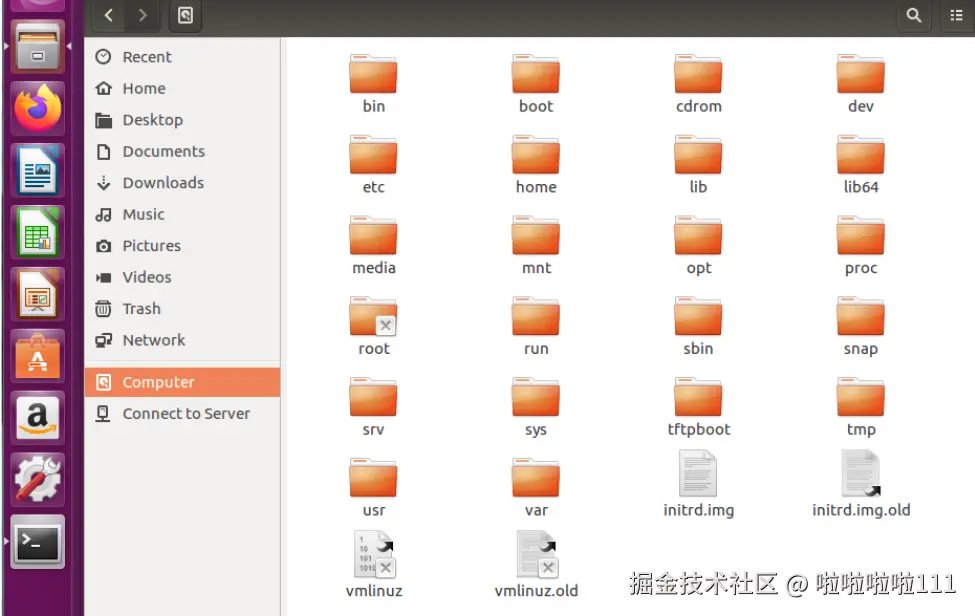This screenshot has width=975, height=616.
Task: Go forward with the right arrow button
Action: click(142, 15)
